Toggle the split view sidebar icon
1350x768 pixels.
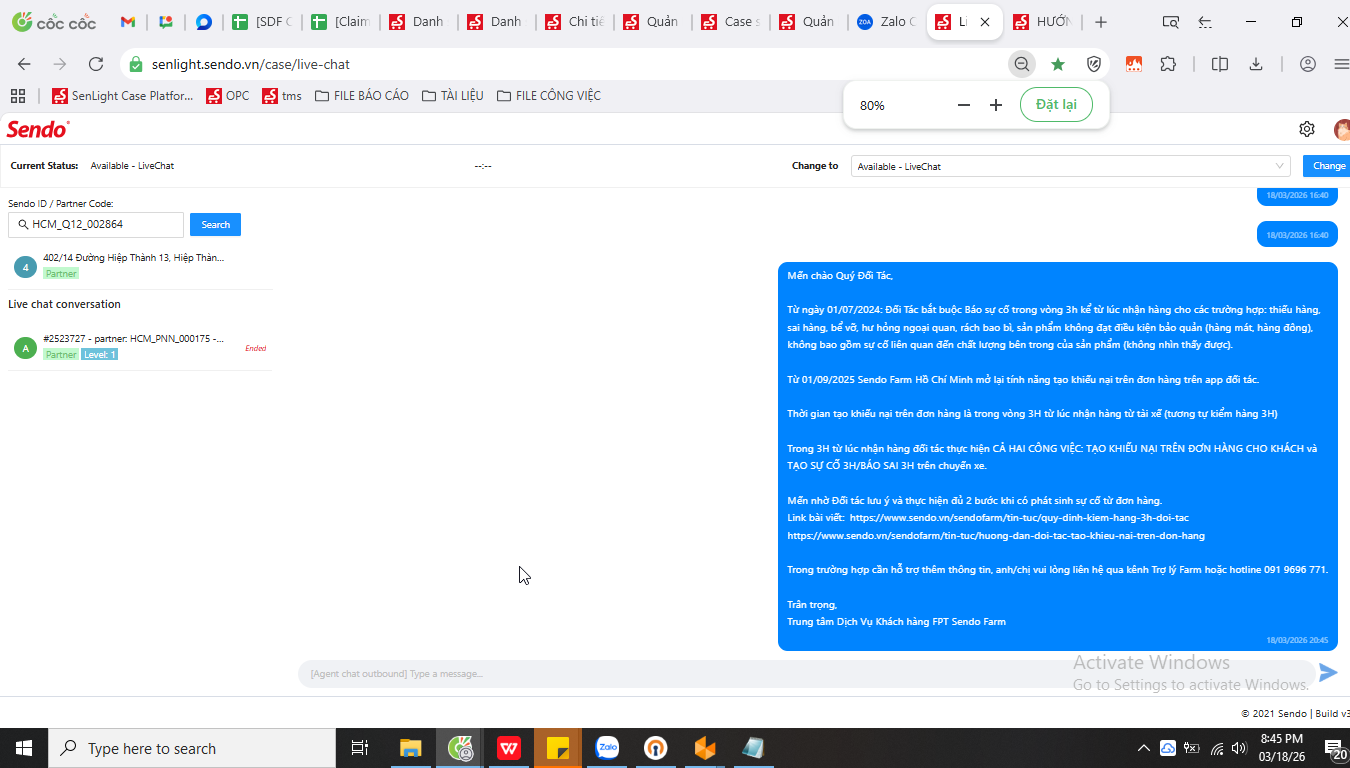(x=1220, y=64)
